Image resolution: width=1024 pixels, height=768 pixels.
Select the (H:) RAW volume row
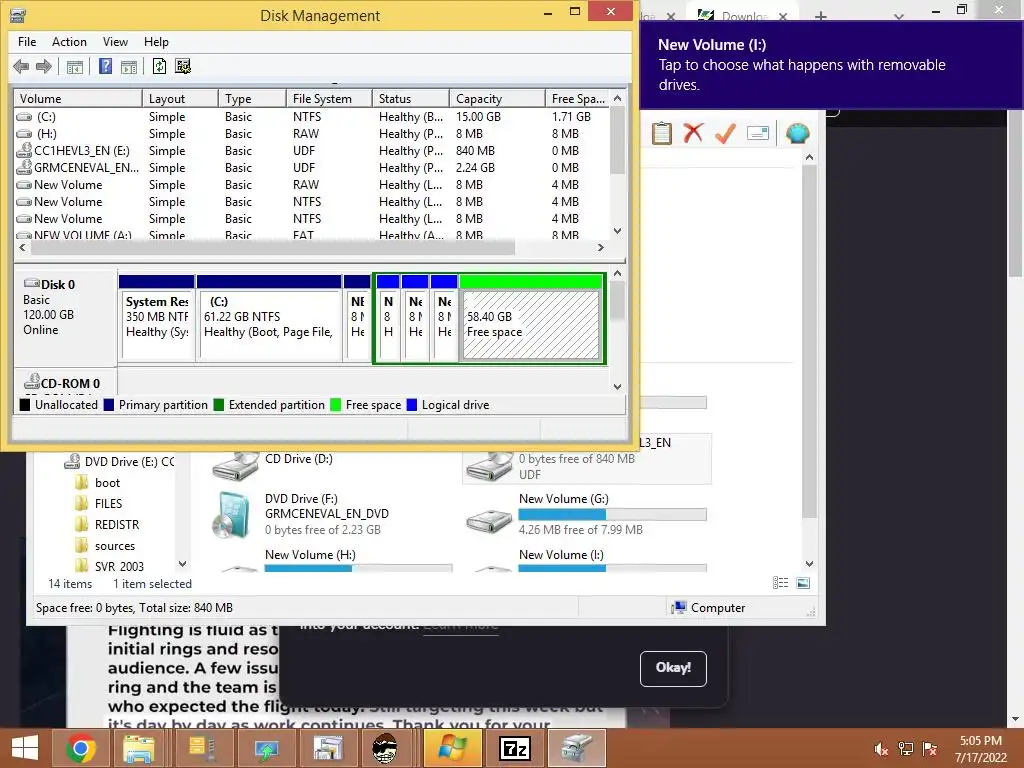(x=312, y=134)
